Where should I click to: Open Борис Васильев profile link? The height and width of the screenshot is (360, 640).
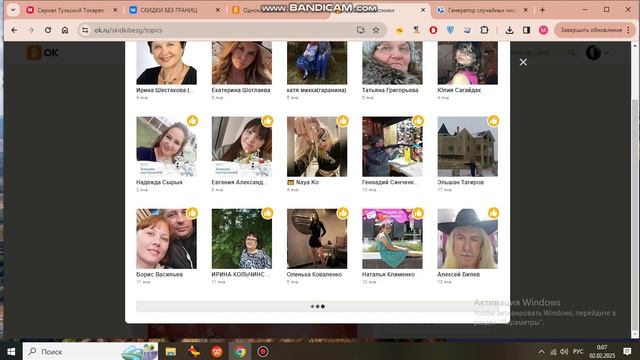[x=159, y=274]
